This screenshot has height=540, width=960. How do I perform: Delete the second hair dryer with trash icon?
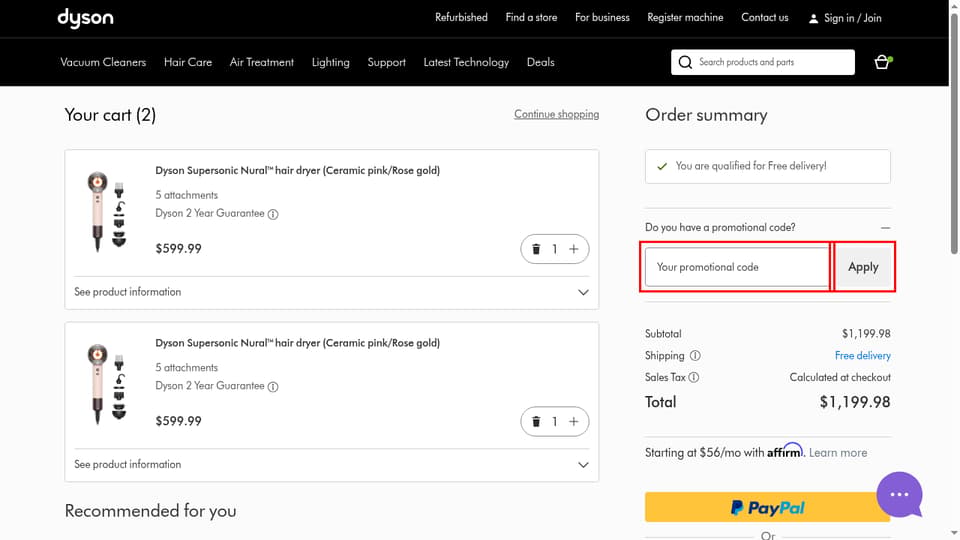pyautogui.click(x=536, y=422)
